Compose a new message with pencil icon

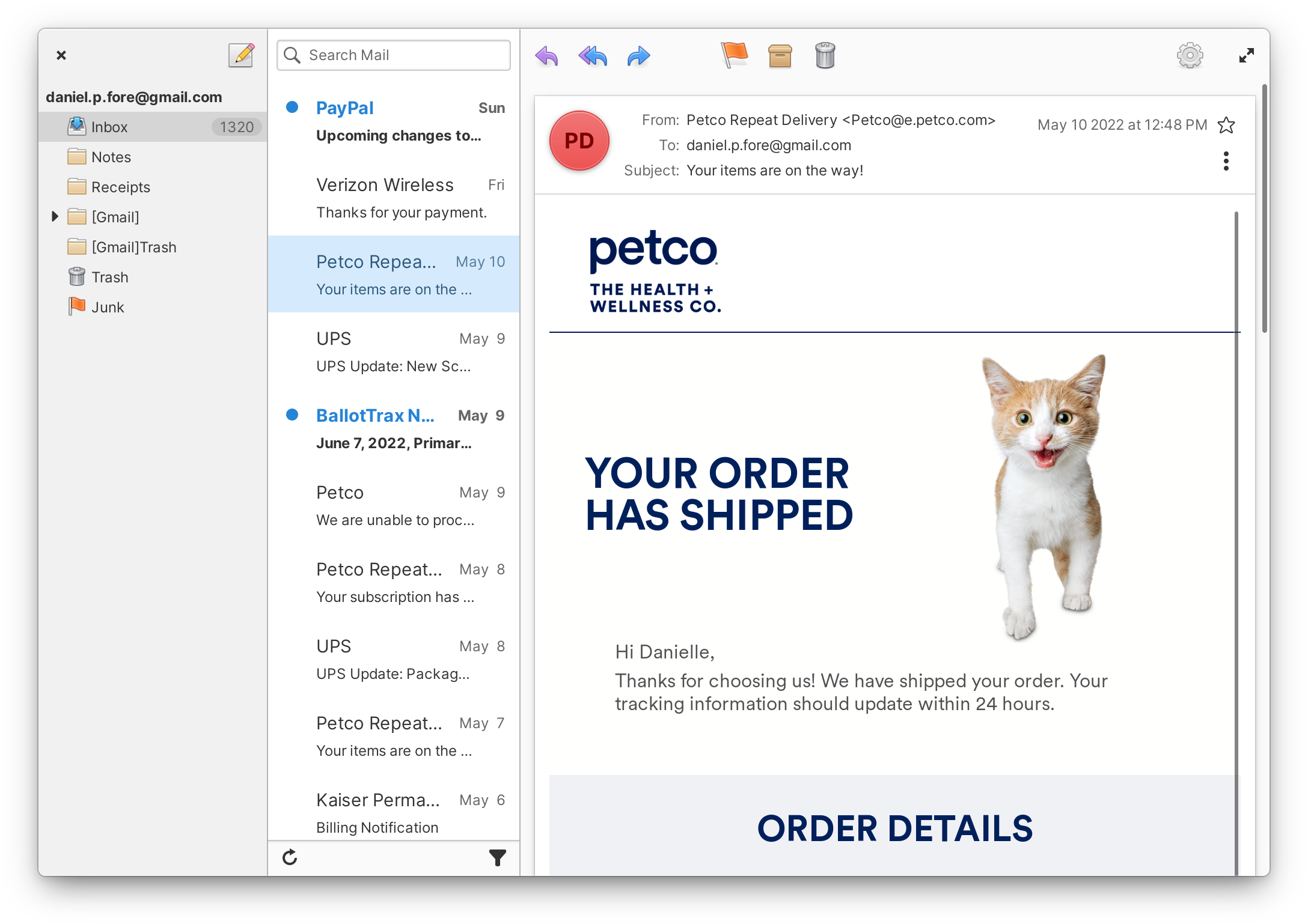(241, 55)
